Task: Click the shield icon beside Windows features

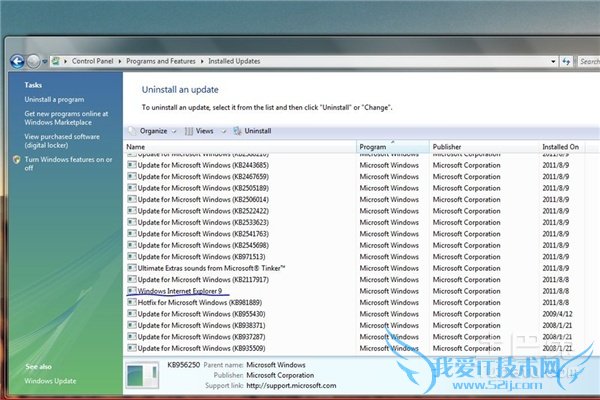Action: pyautogui.click(x=16, y=160)
